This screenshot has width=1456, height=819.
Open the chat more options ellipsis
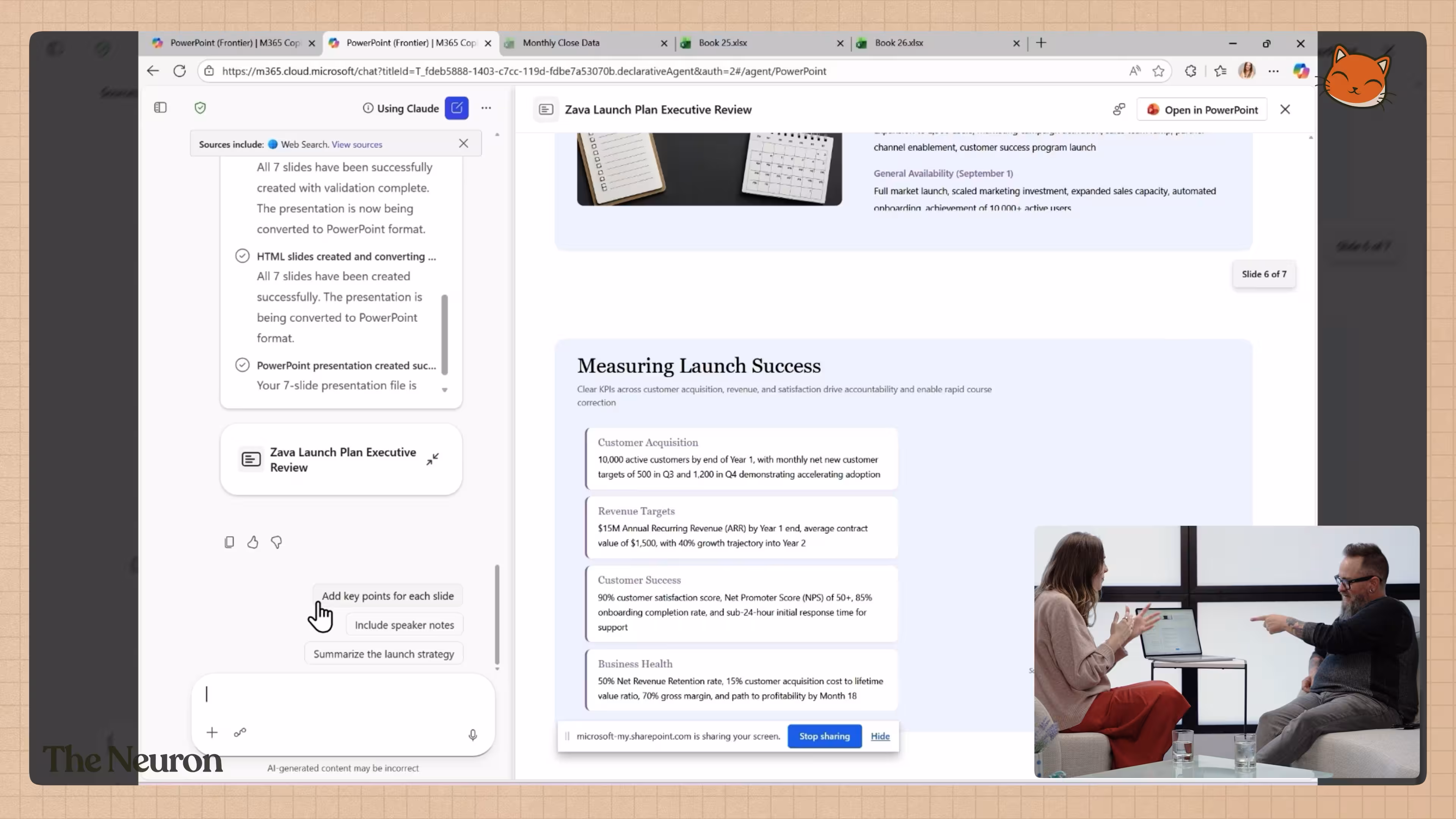tap(486, 107)
